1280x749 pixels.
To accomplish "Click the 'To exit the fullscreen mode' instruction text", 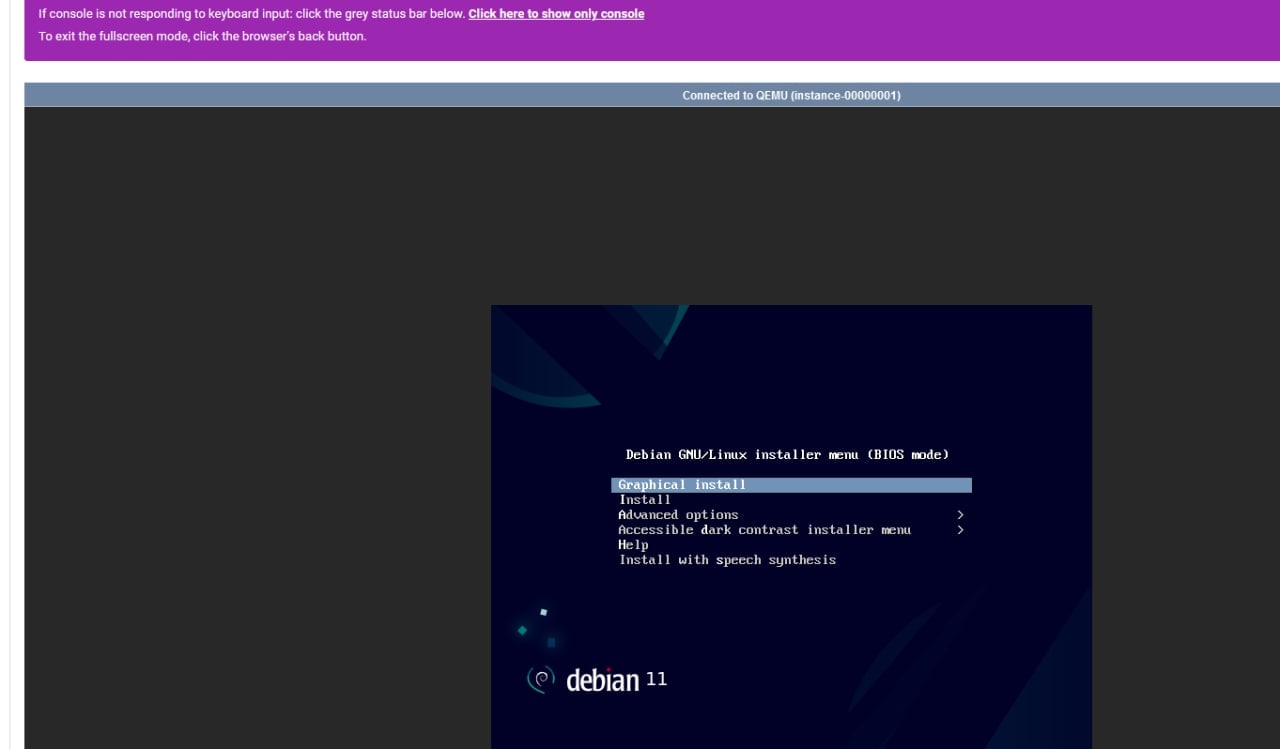I will [203, 36].
